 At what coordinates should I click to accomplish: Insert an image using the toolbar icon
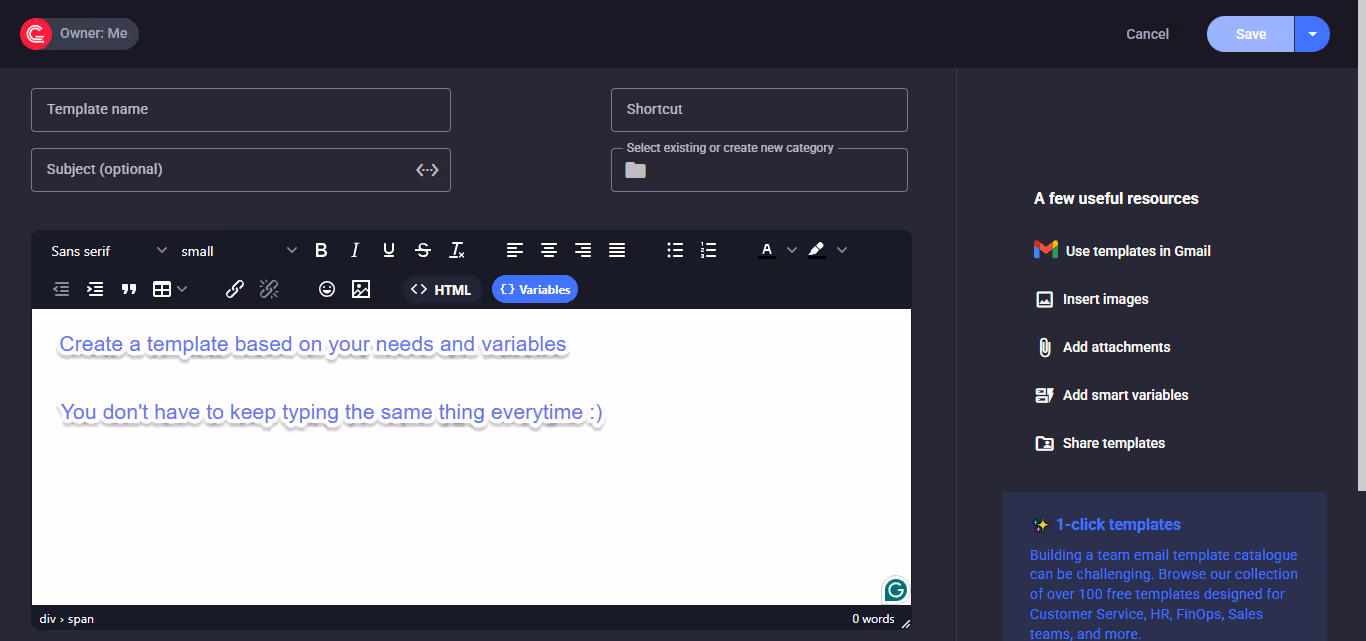coord(361,289)
